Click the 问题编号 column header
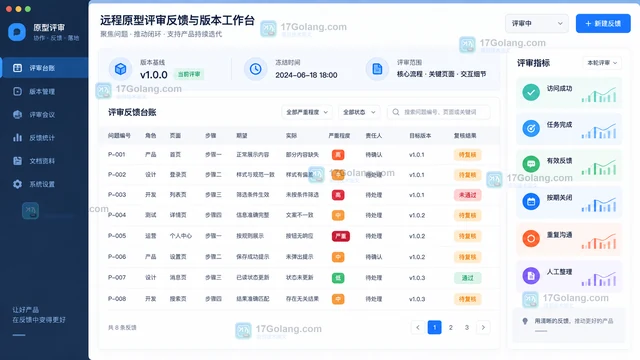 (119, 136)
